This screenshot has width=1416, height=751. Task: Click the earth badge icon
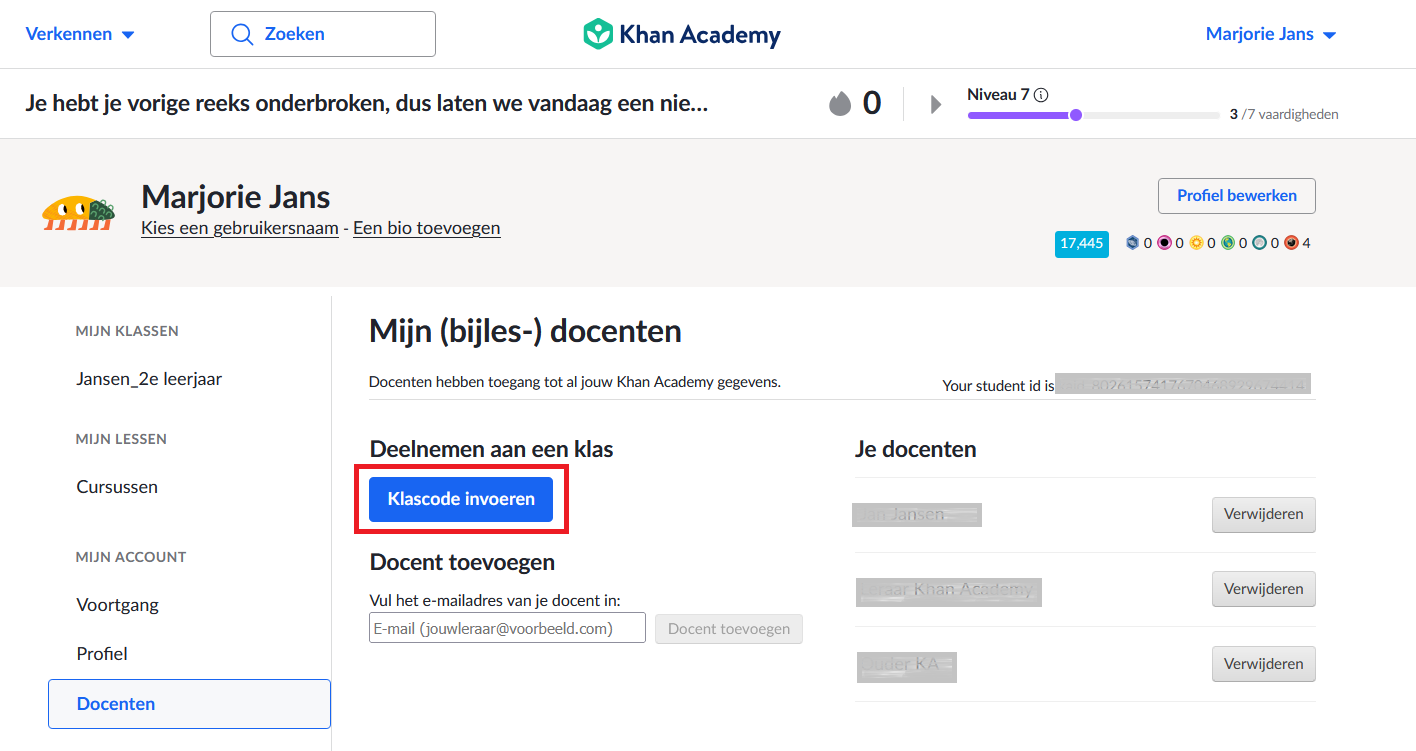click(1228, 243)
